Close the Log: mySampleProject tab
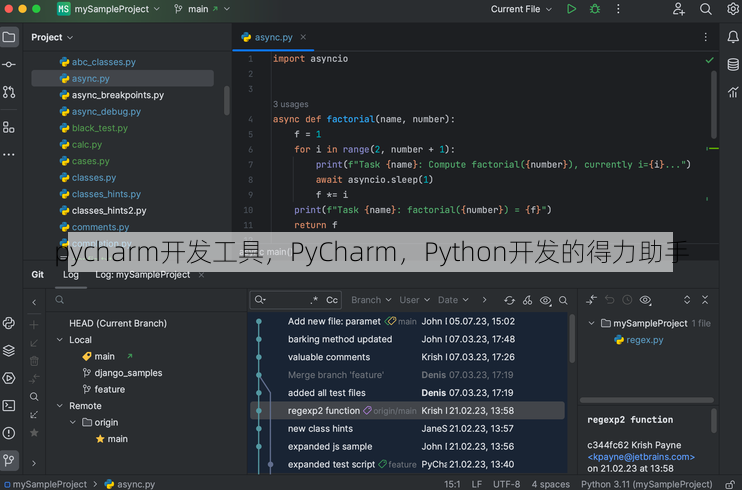The width and height of the screenshot is (742, 490). [202, 275]
